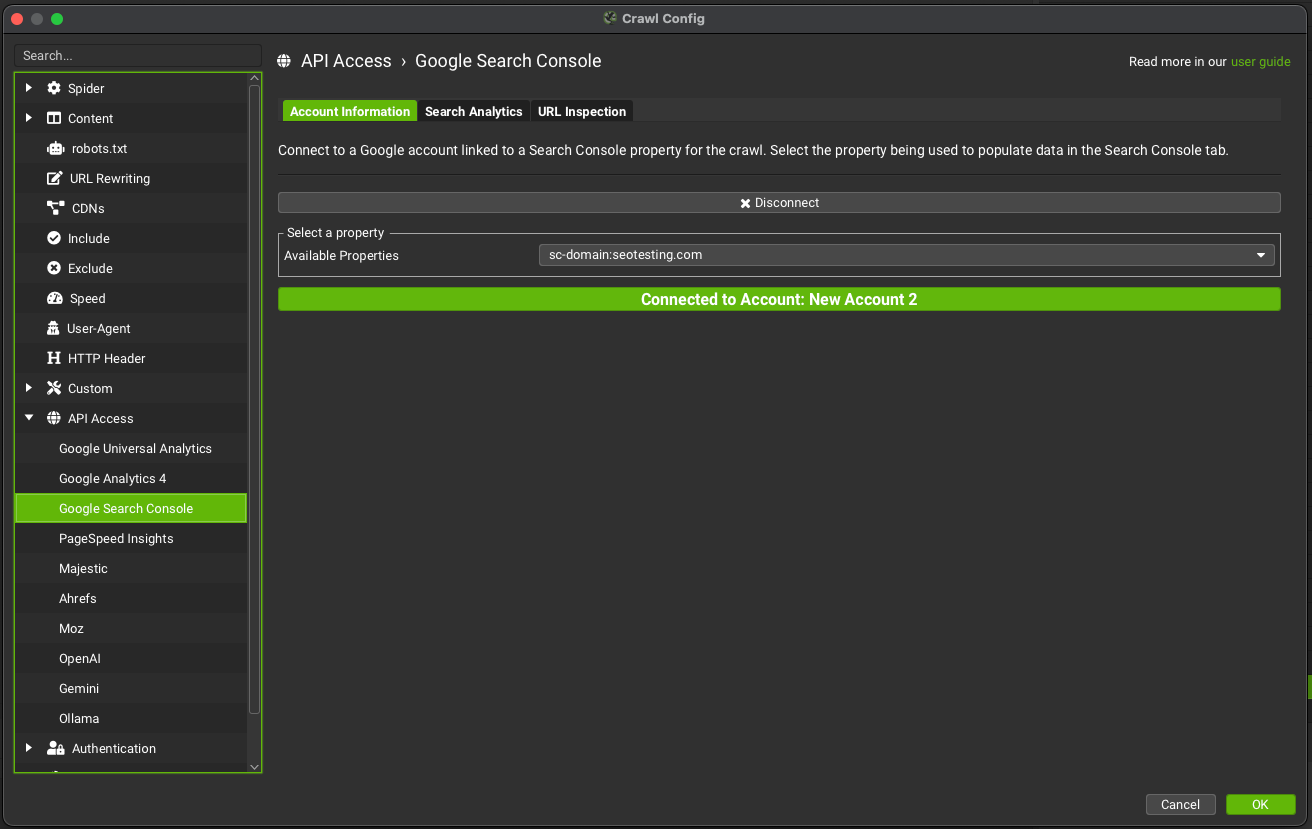Open the Available Properties dropdown
1312x829 pixels.
[907, 255]
